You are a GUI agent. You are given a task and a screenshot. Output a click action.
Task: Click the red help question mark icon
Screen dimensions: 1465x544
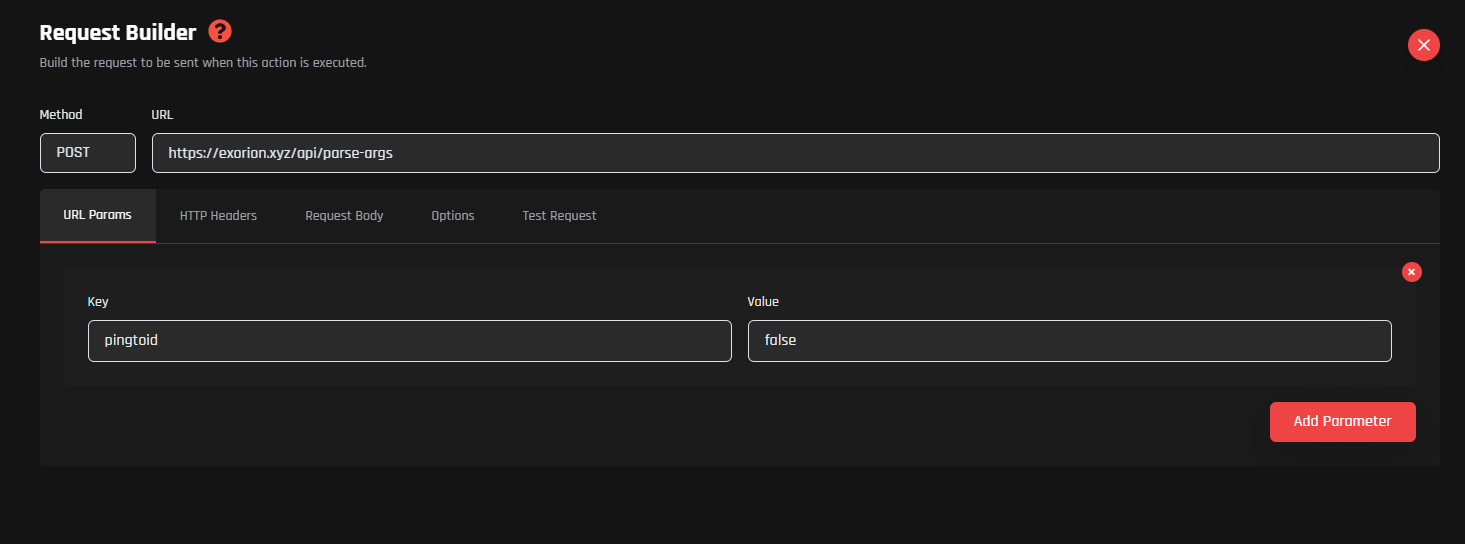point(220,32)
